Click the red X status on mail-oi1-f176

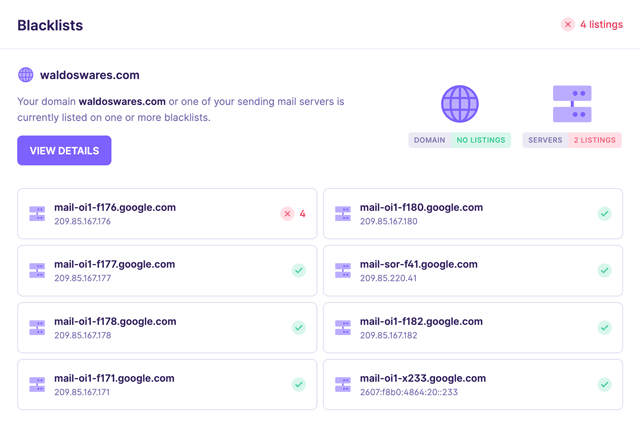point(288,213)
